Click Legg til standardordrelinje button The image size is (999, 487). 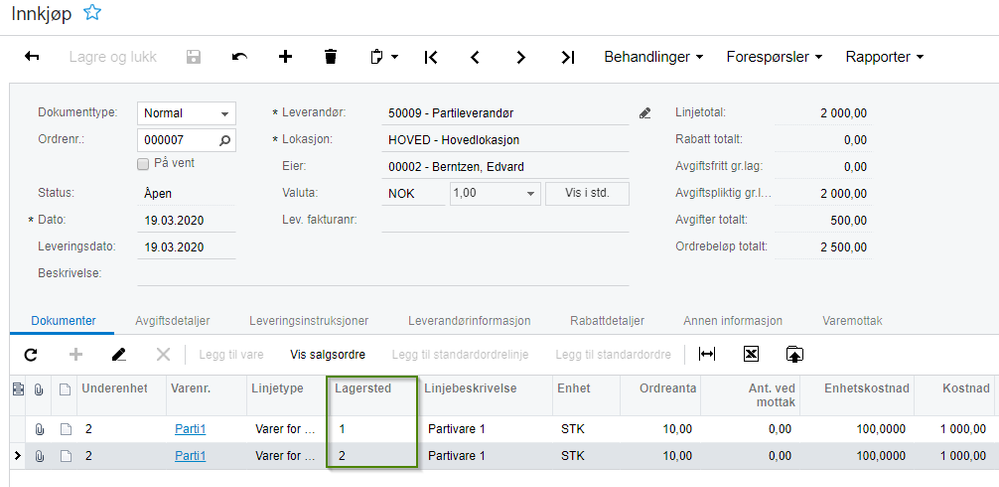coord(460,354)
